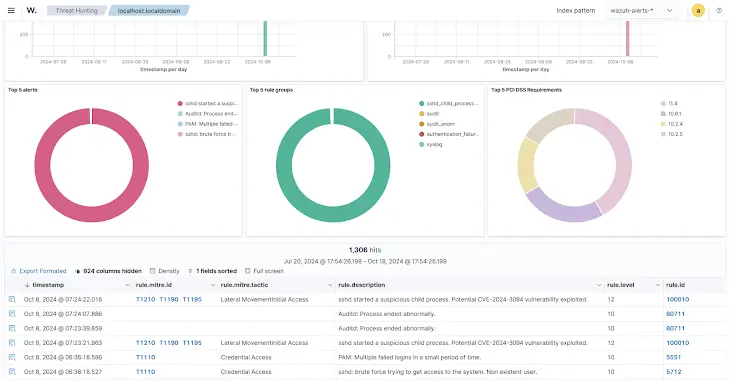Image resolution: width=730 pixels, height=381 pixels.
Task: Click the Wazuh W. logo
Action: (x=31, y=10)
